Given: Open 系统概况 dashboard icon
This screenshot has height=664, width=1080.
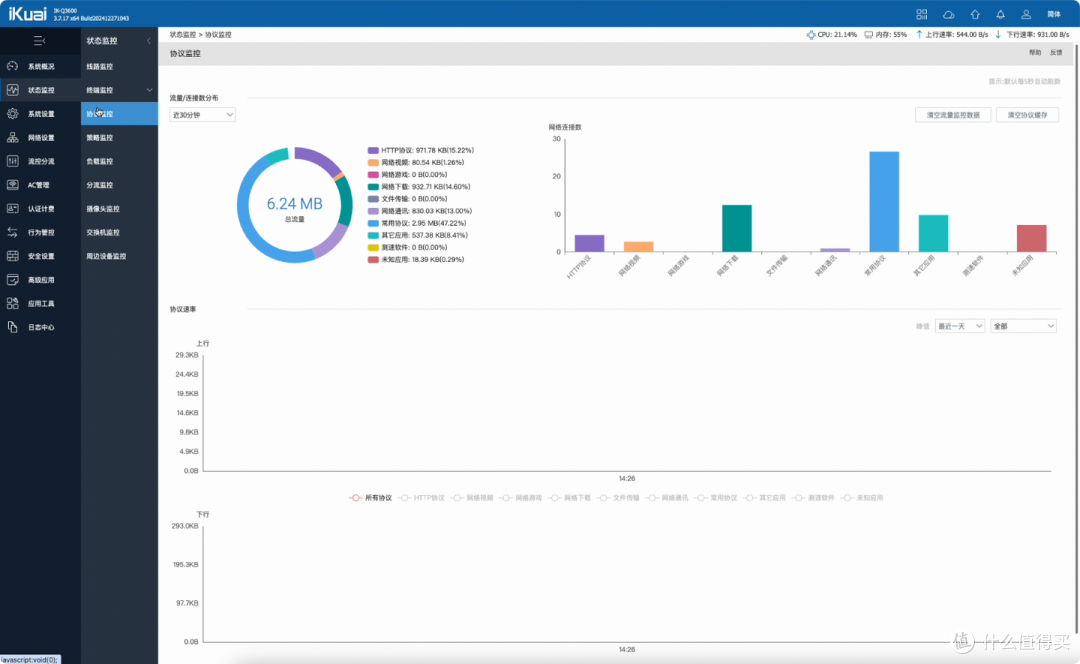Looking at the screenshot, I should pos(12,66).
